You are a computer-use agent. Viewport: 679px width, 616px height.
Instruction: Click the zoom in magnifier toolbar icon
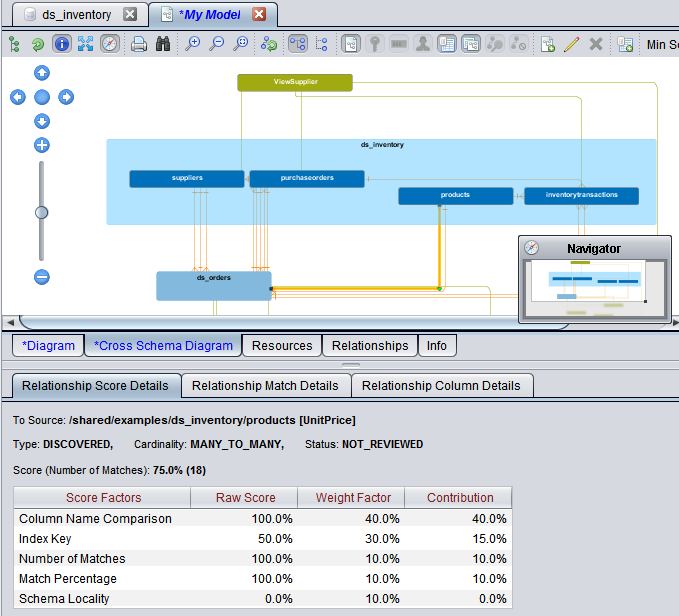tap(193, 44)
